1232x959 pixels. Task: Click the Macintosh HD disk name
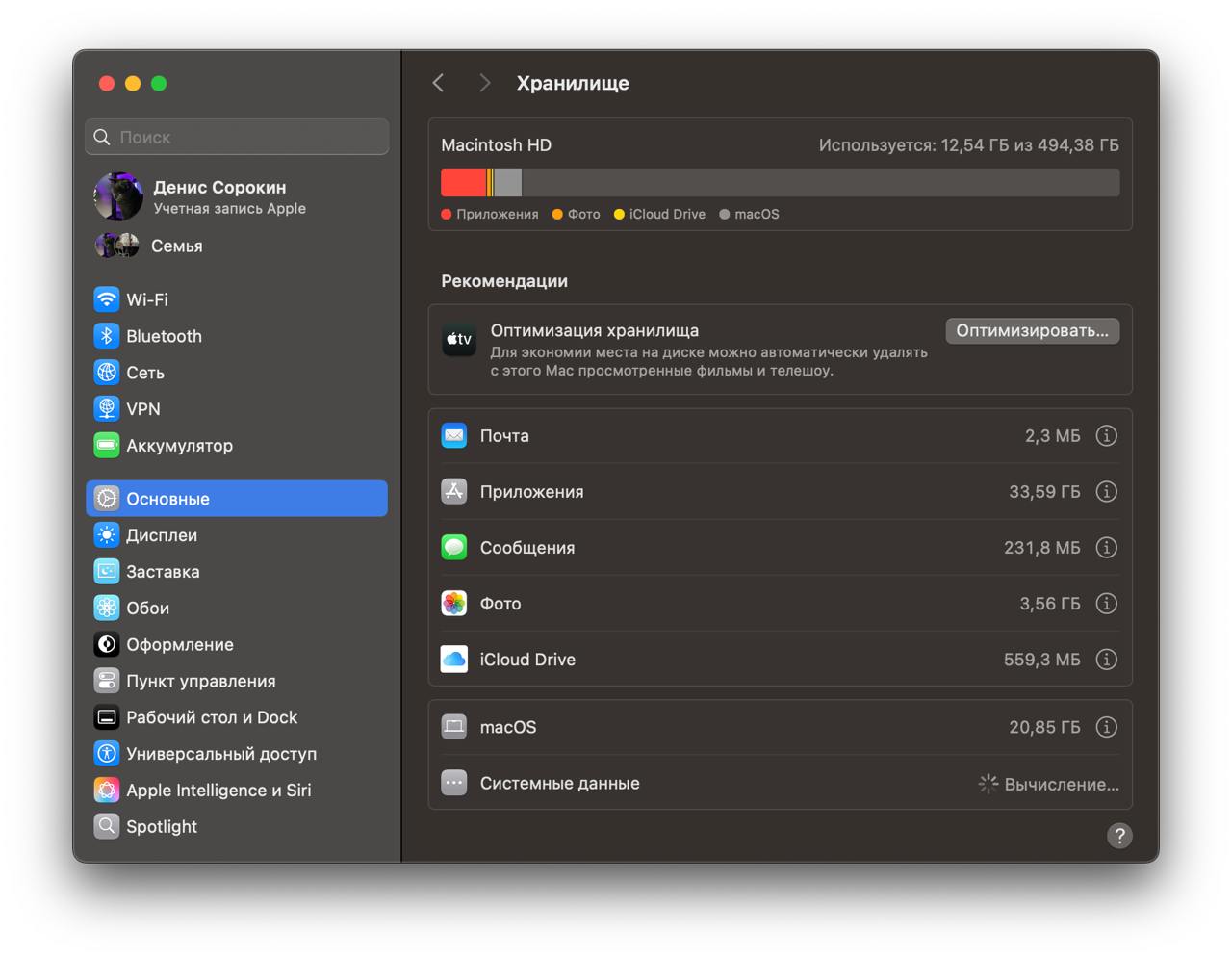497,145
